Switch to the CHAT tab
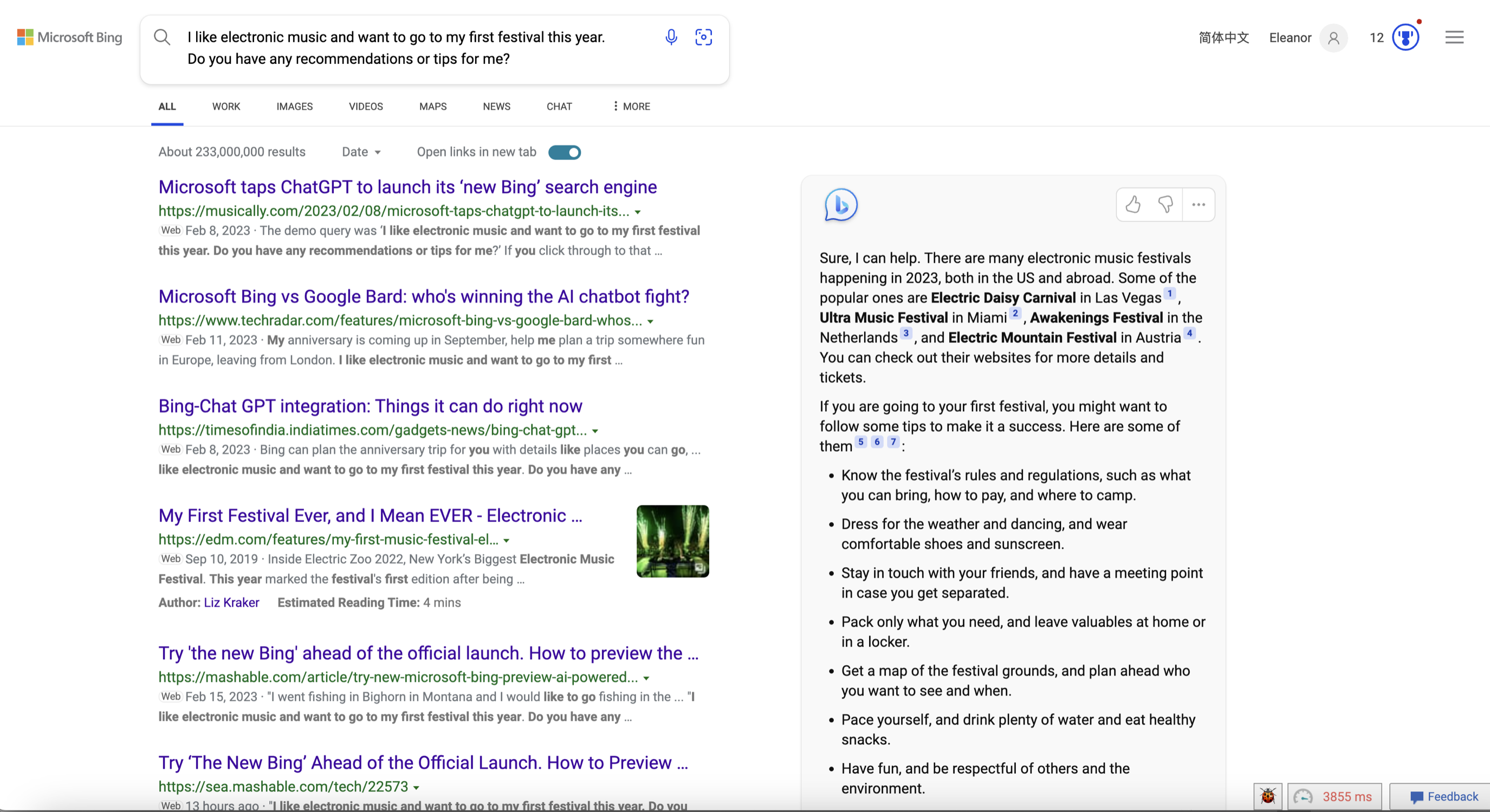 pos(559,106)
